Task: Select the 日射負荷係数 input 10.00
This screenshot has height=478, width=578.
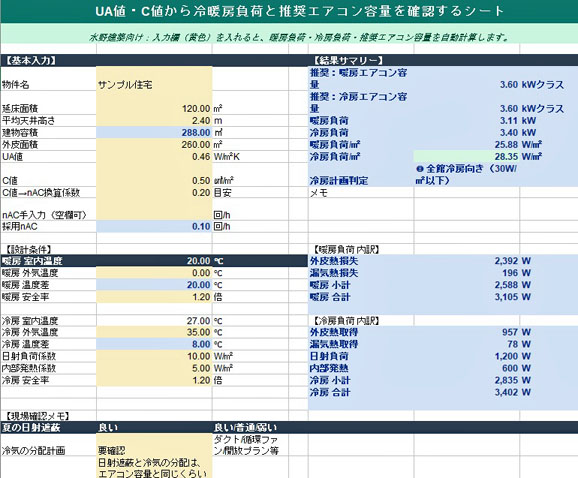Action: [154, 356]
